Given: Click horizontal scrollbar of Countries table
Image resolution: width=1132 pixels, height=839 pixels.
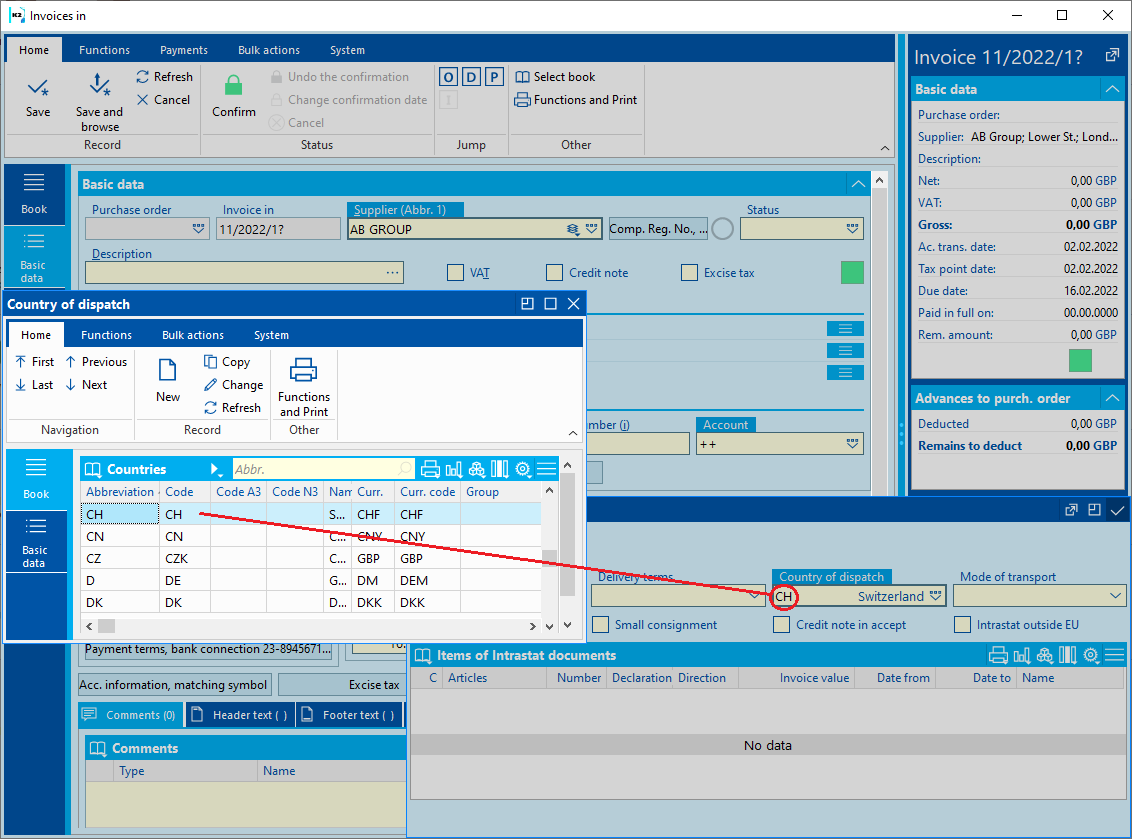Looking at the screenshot, I should [312, 626].
